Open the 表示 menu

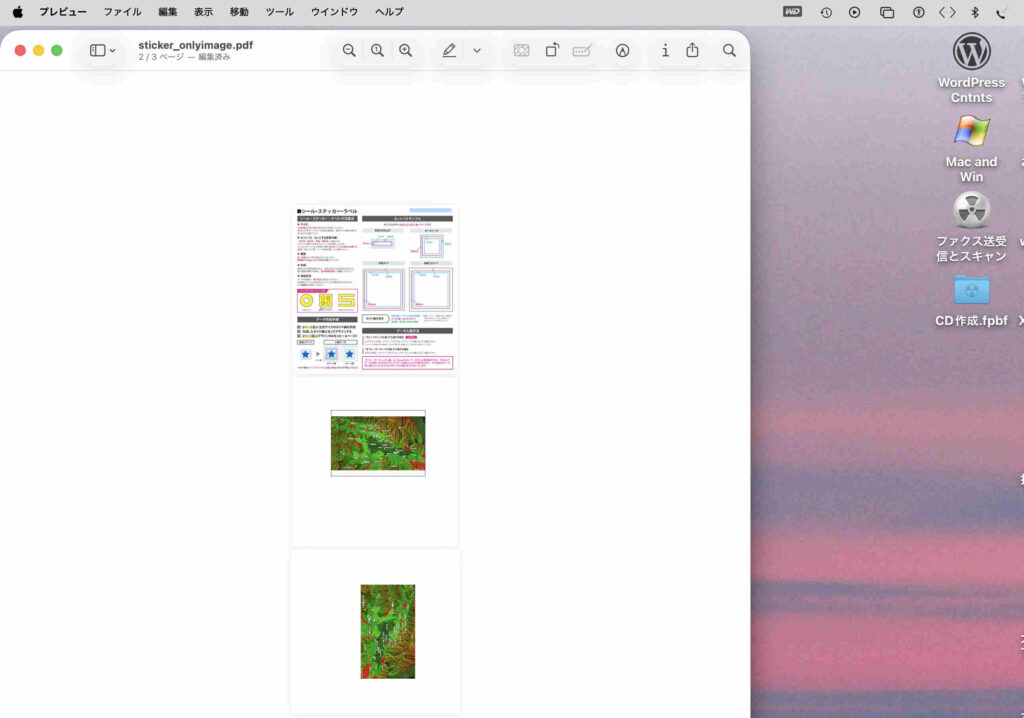(x=203, y=12)
